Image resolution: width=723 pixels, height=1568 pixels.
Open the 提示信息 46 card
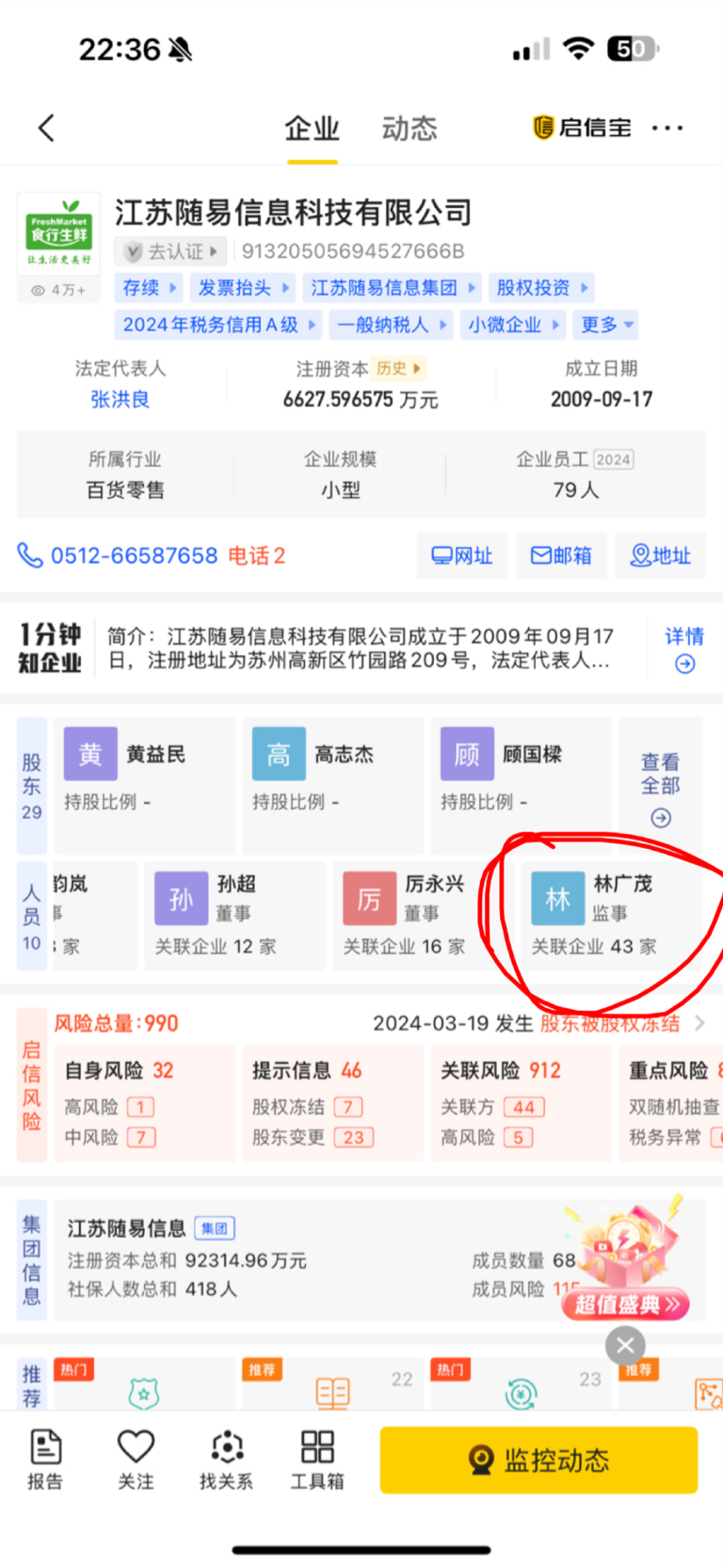click(x=332, y=1102)
